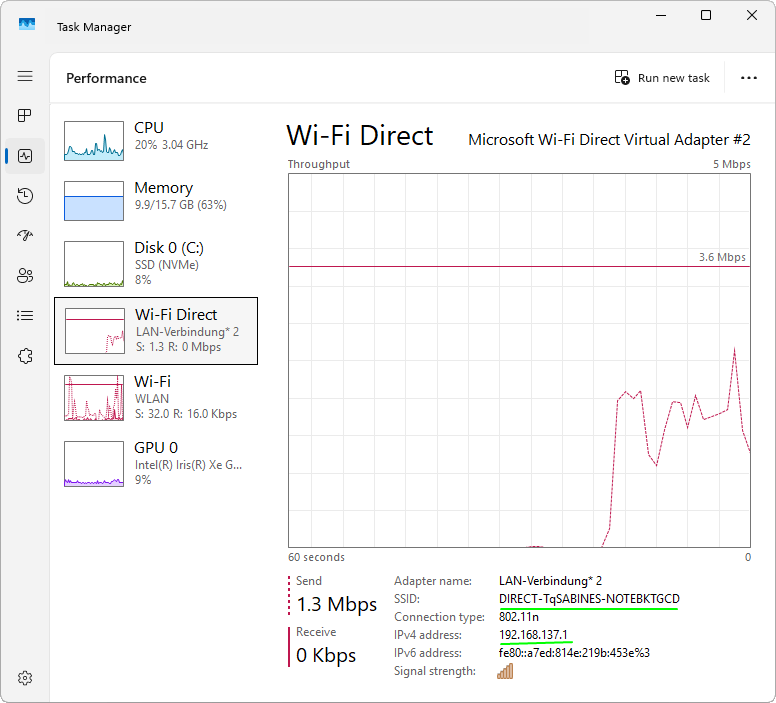Image resolution: width=776 pixels, height=703 pixels.
Task: Open the Services page icon
Action: tap(25, 355)
